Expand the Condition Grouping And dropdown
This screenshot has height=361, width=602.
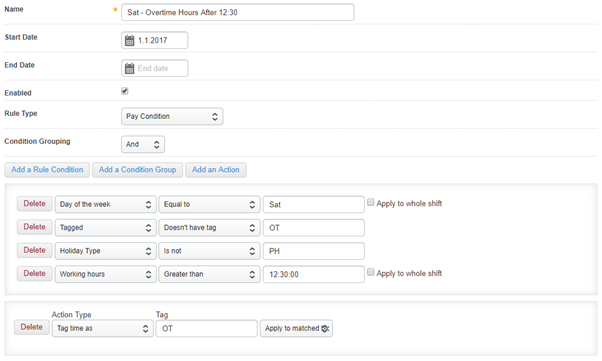point(143,144)
